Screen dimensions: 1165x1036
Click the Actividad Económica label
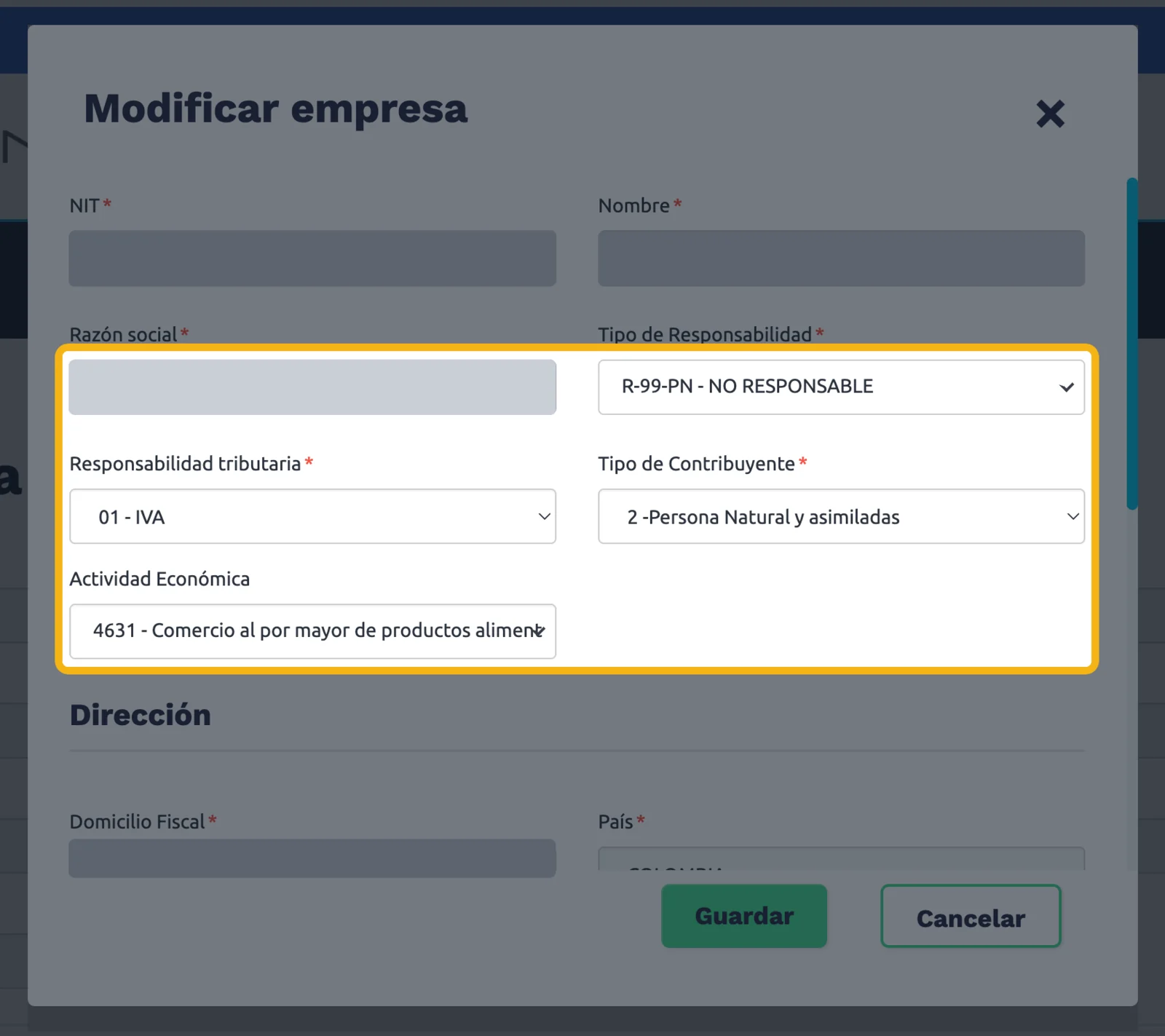(159, 579)
